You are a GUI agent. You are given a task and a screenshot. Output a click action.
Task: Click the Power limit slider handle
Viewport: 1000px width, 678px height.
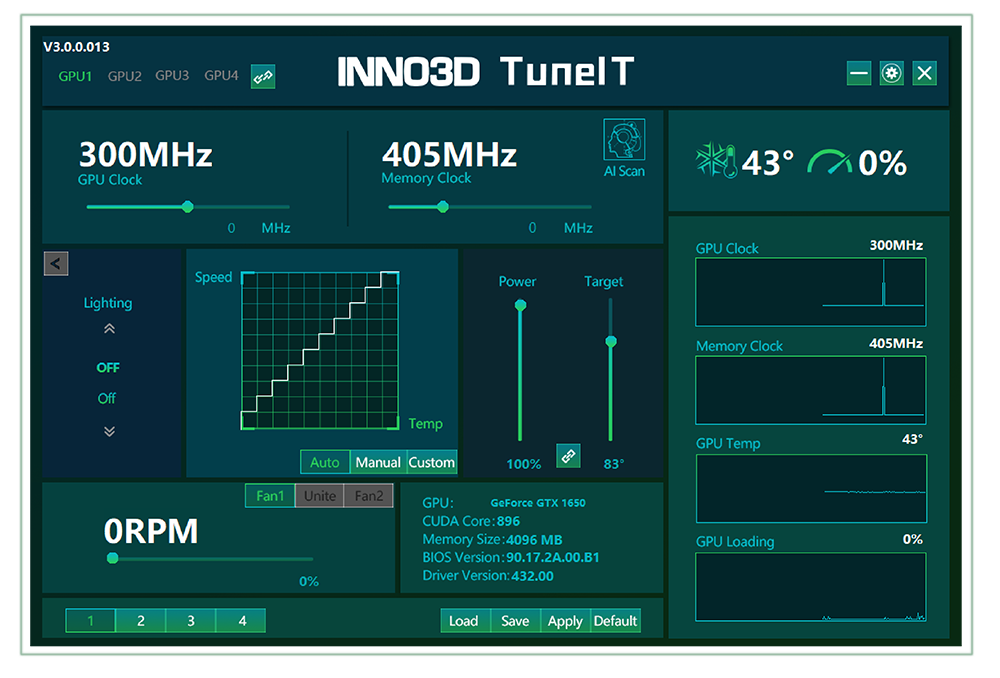(520, 305)
